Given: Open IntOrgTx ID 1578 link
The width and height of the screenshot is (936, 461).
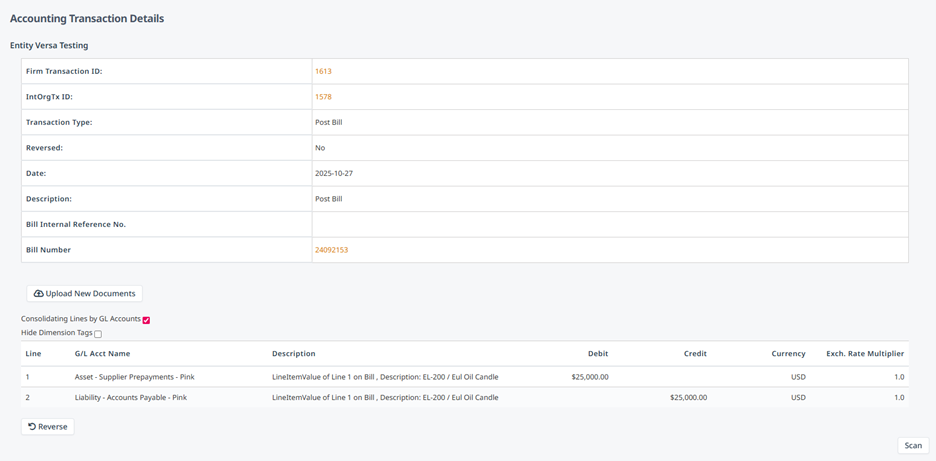Looking at the screenshot, I should point(323,97).
